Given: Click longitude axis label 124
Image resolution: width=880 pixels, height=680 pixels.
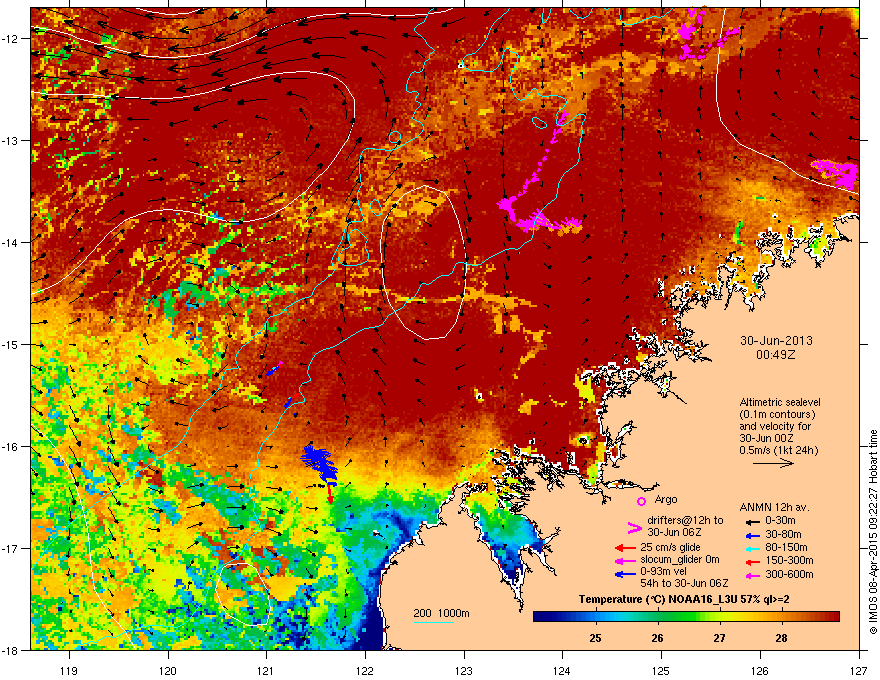Looking at the screenshot, I should 562,670.
